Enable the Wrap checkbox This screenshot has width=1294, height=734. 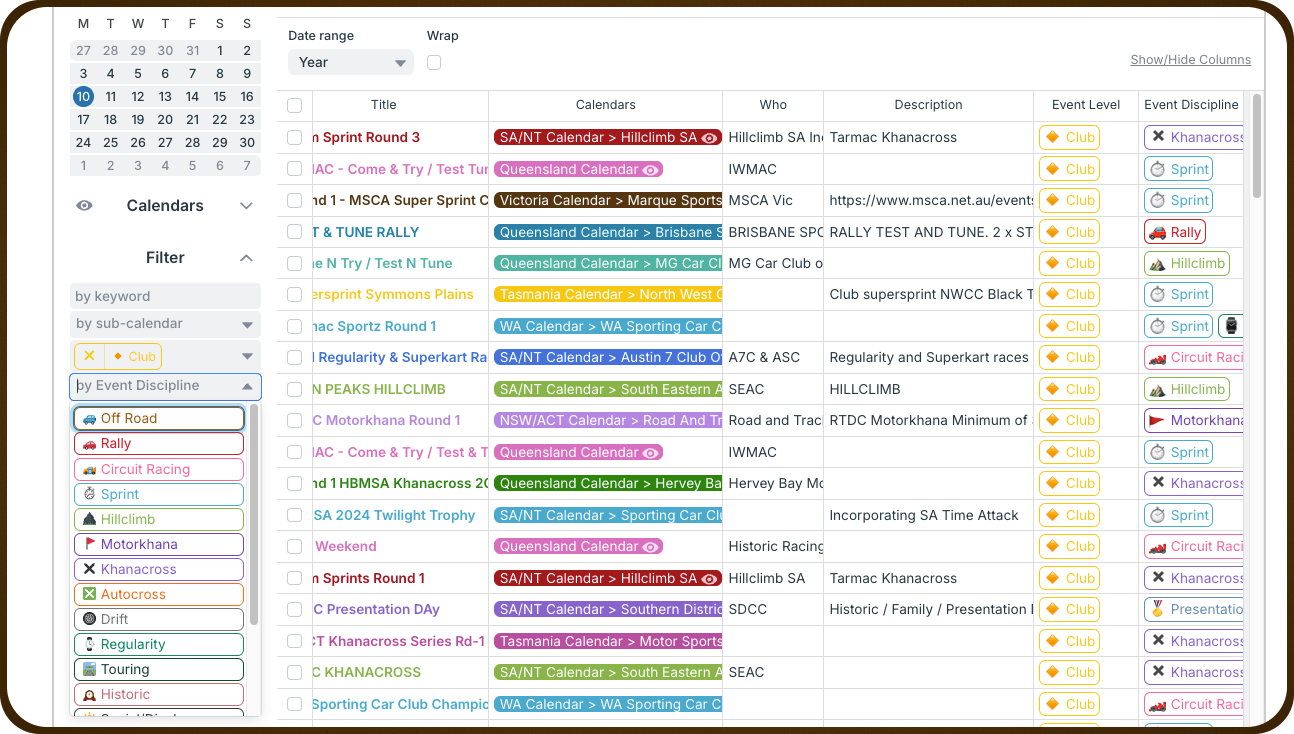(x=434, y=63)
